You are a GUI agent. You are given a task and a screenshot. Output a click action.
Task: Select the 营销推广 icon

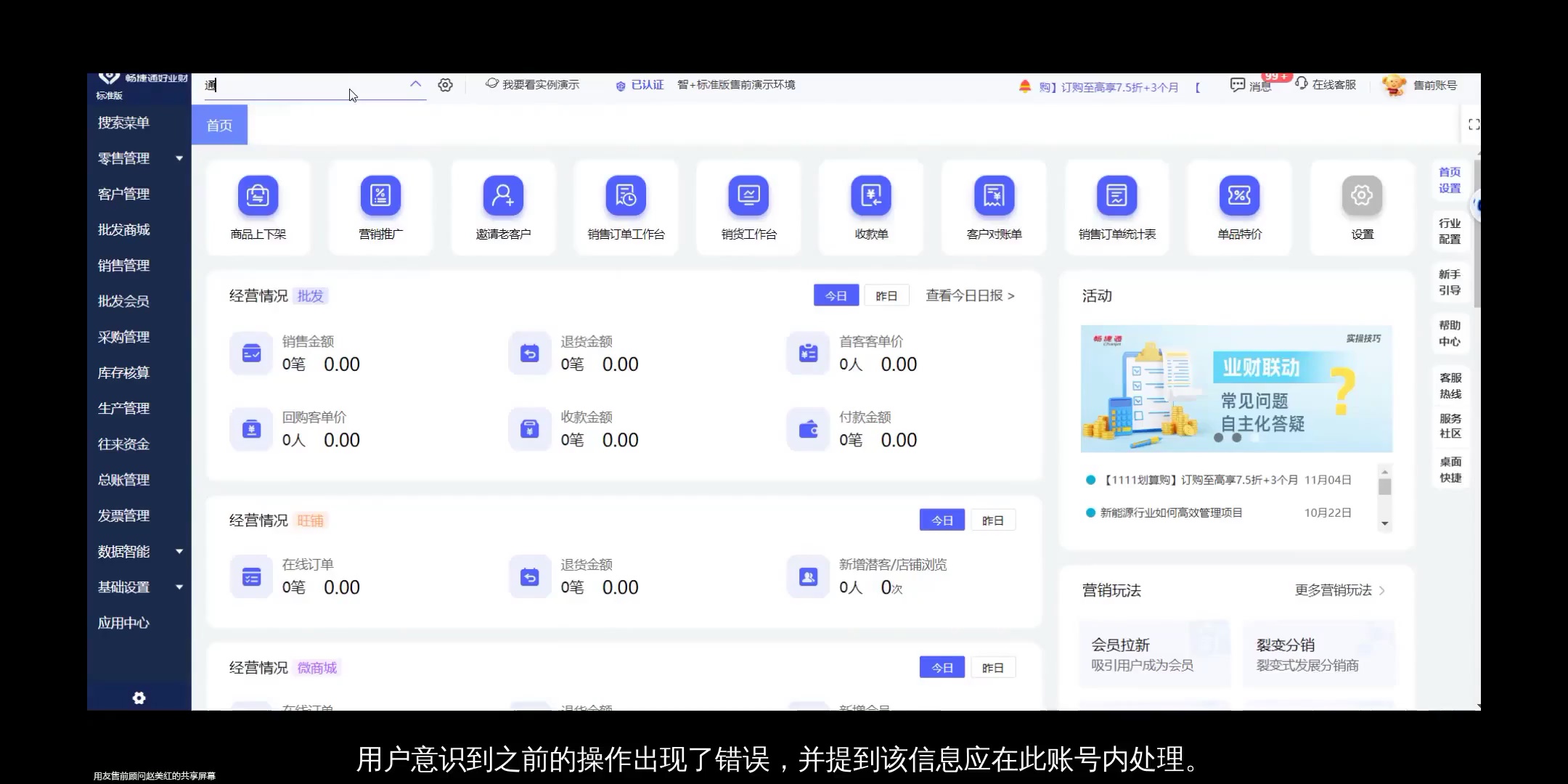380,207
